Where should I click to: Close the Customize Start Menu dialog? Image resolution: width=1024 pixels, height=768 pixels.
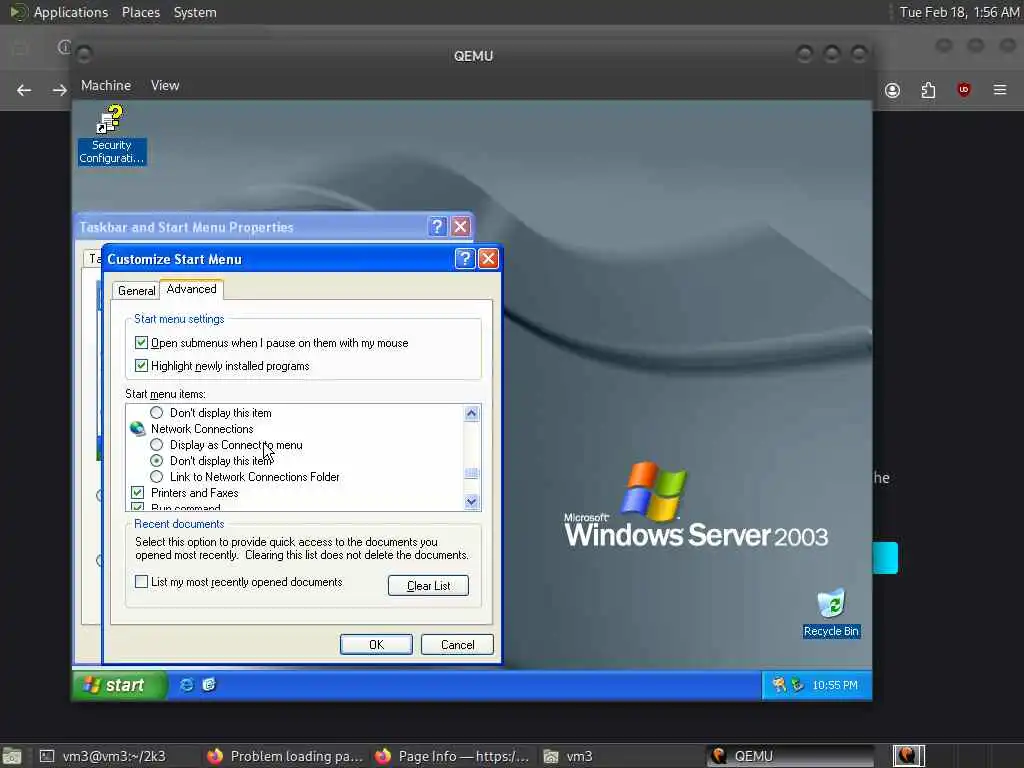click(x=488, y=259)
